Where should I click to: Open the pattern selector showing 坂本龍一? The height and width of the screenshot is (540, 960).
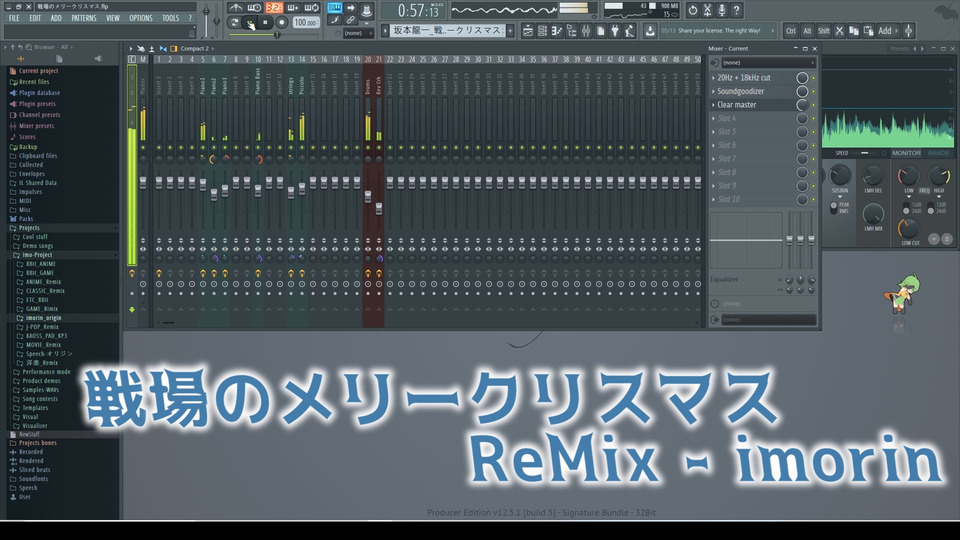tap(447, 30)
